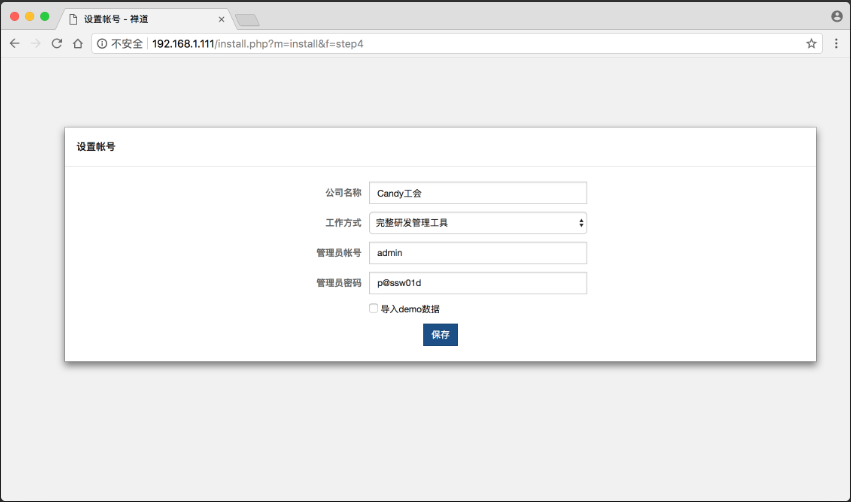Open site info next to 不安全
The width and height of the screenshot is (851, 502).
coord(102,43)
